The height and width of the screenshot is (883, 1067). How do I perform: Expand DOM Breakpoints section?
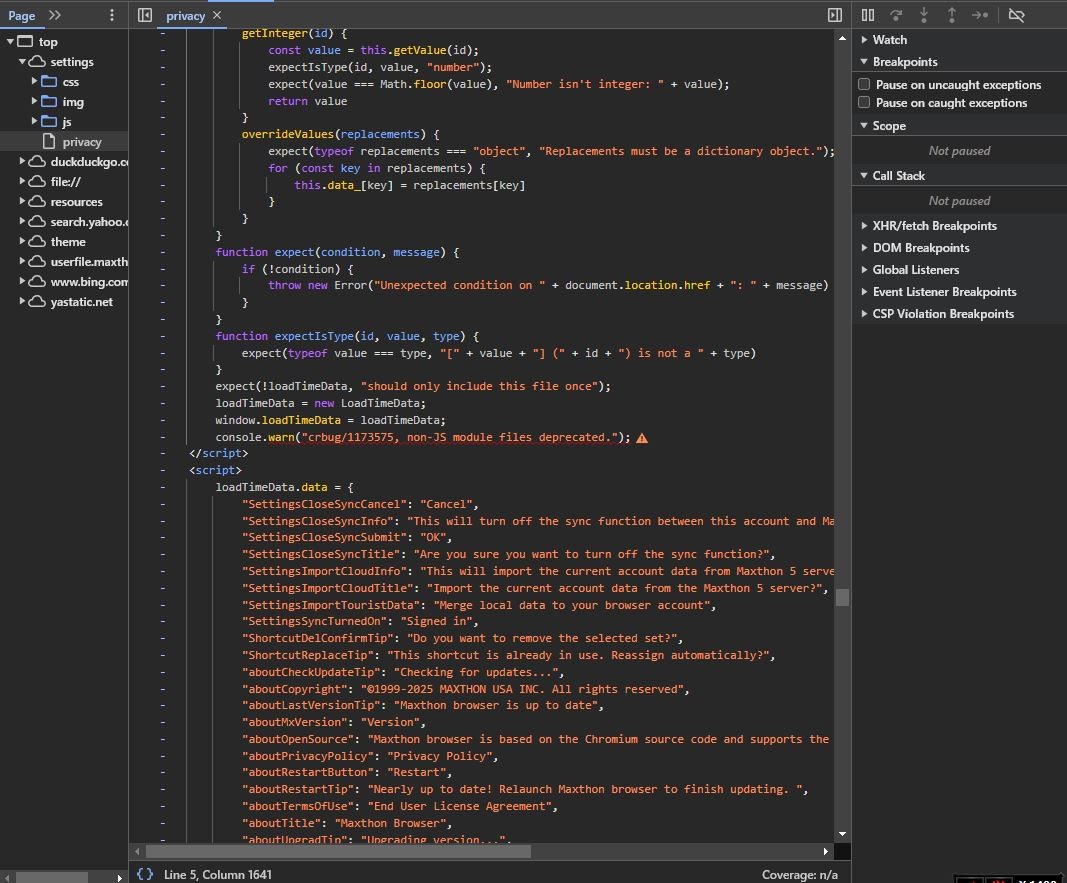864,248
